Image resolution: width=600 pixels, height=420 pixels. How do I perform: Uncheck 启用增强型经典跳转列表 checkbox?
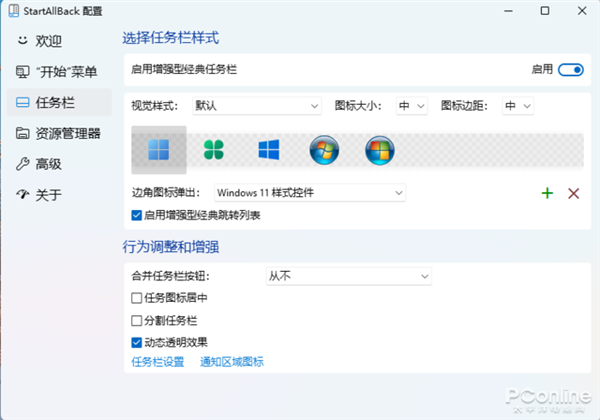137,214
